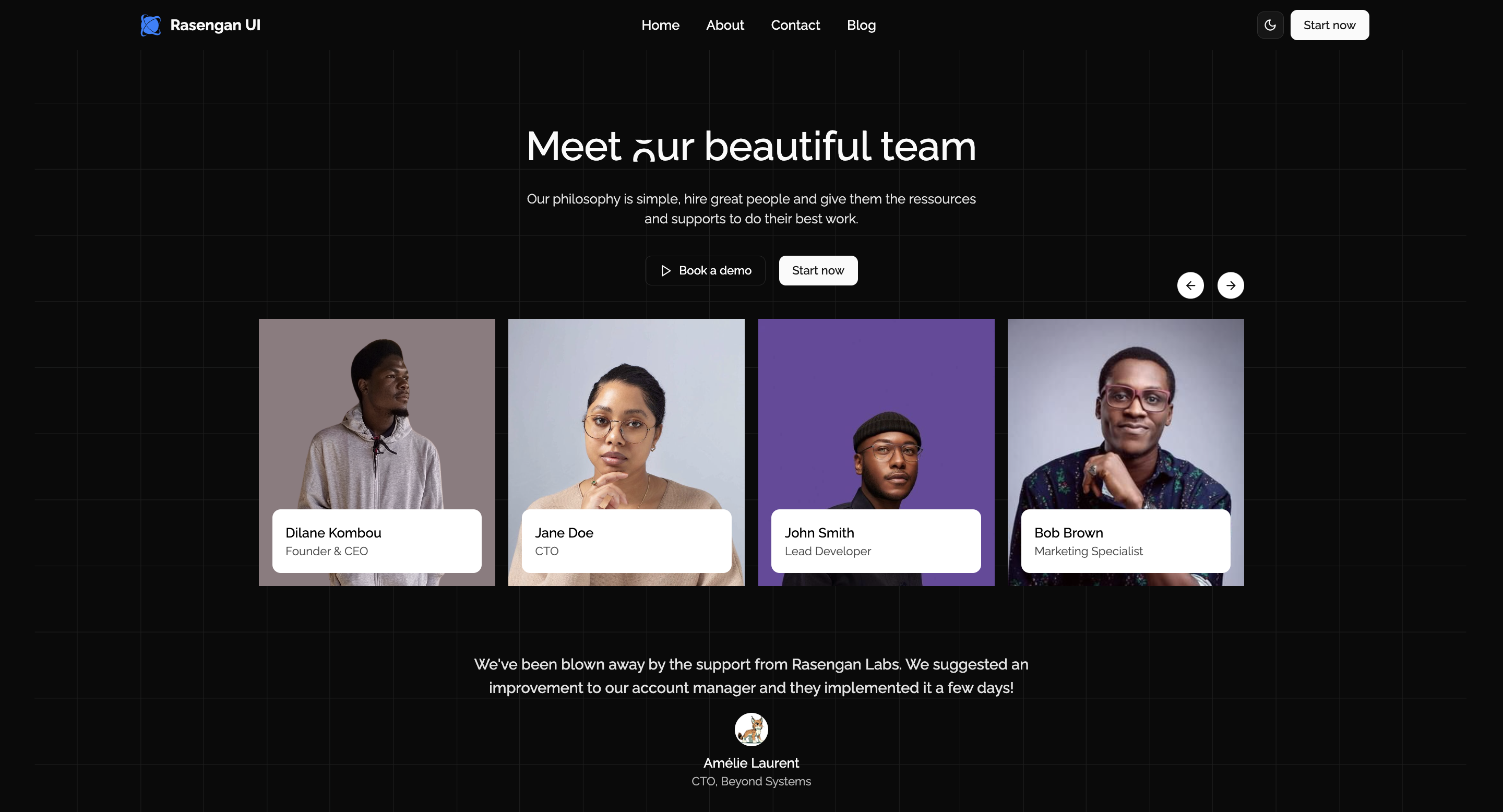Open the About page link

pos(725,25)
